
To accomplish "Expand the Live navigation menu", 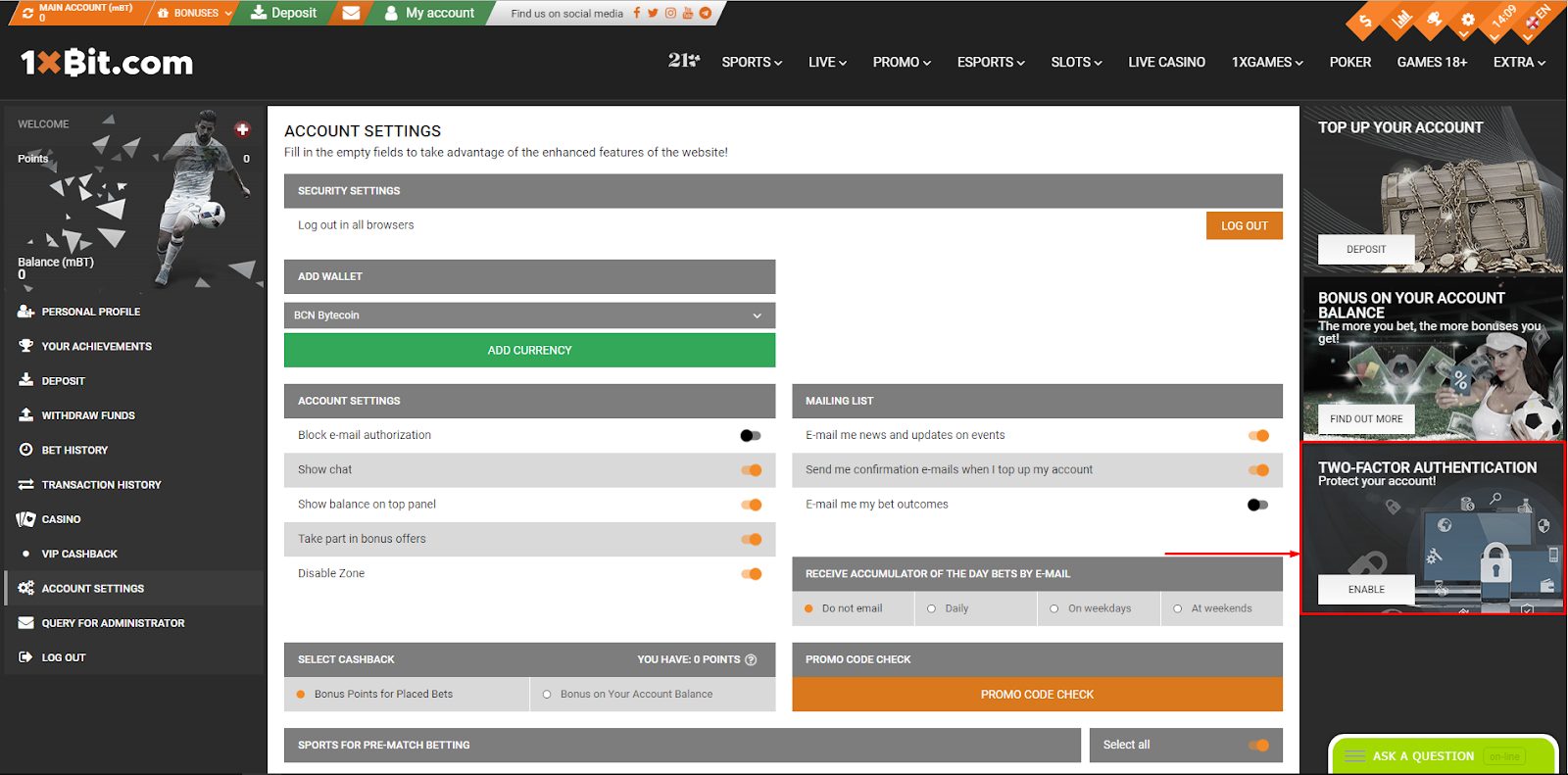I will (x=827, y=62).
